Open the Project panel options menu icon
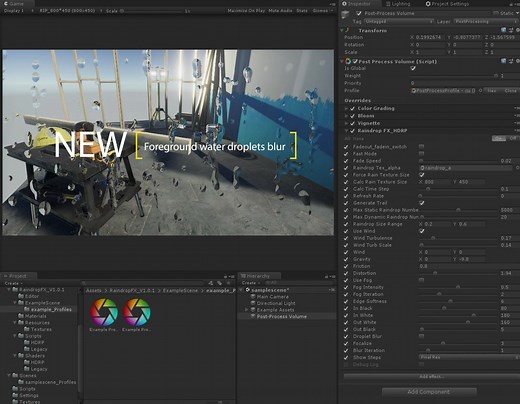 point(232,276)
